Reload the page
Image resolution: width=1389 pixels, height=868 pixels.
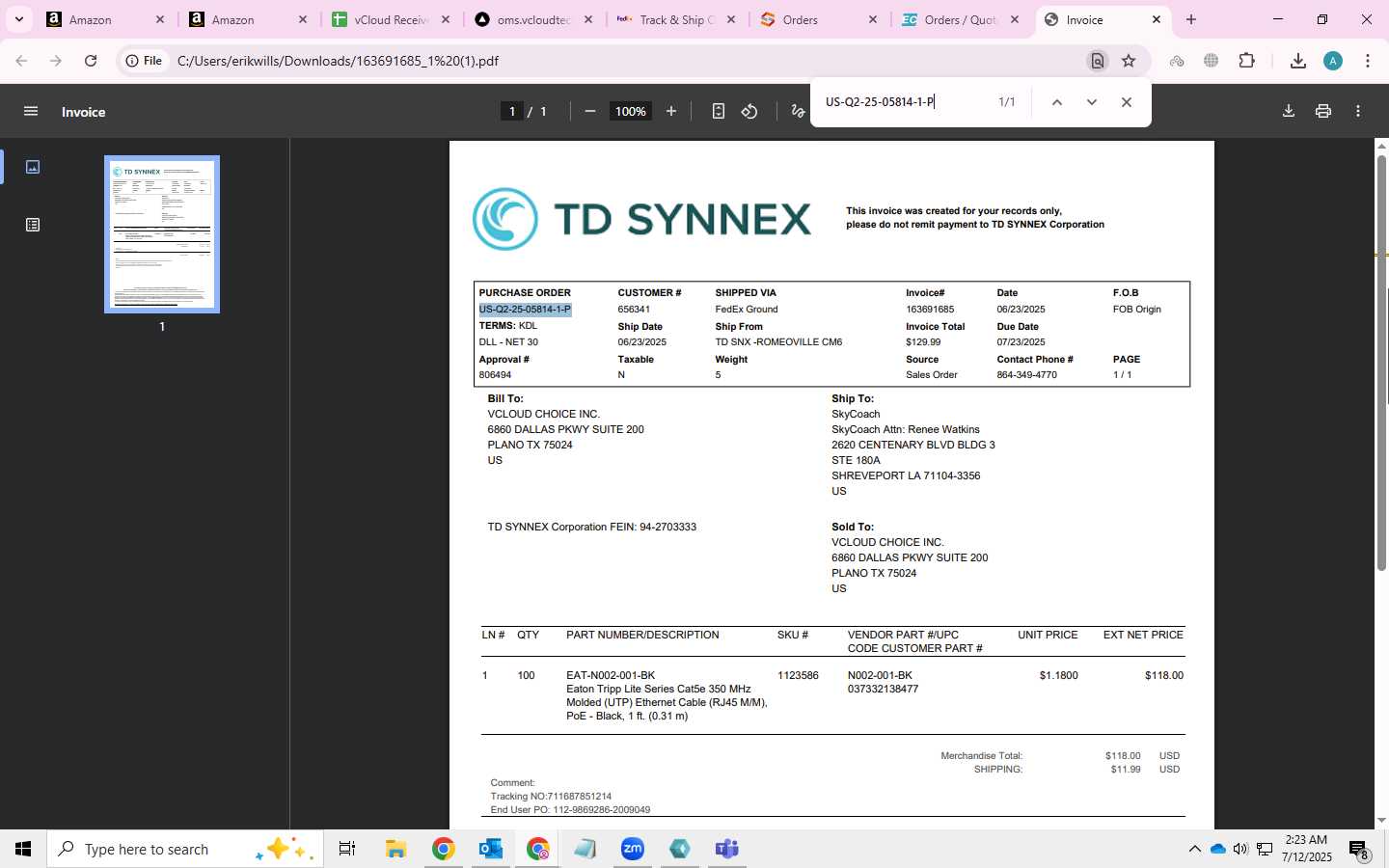(x=91, y=61)
